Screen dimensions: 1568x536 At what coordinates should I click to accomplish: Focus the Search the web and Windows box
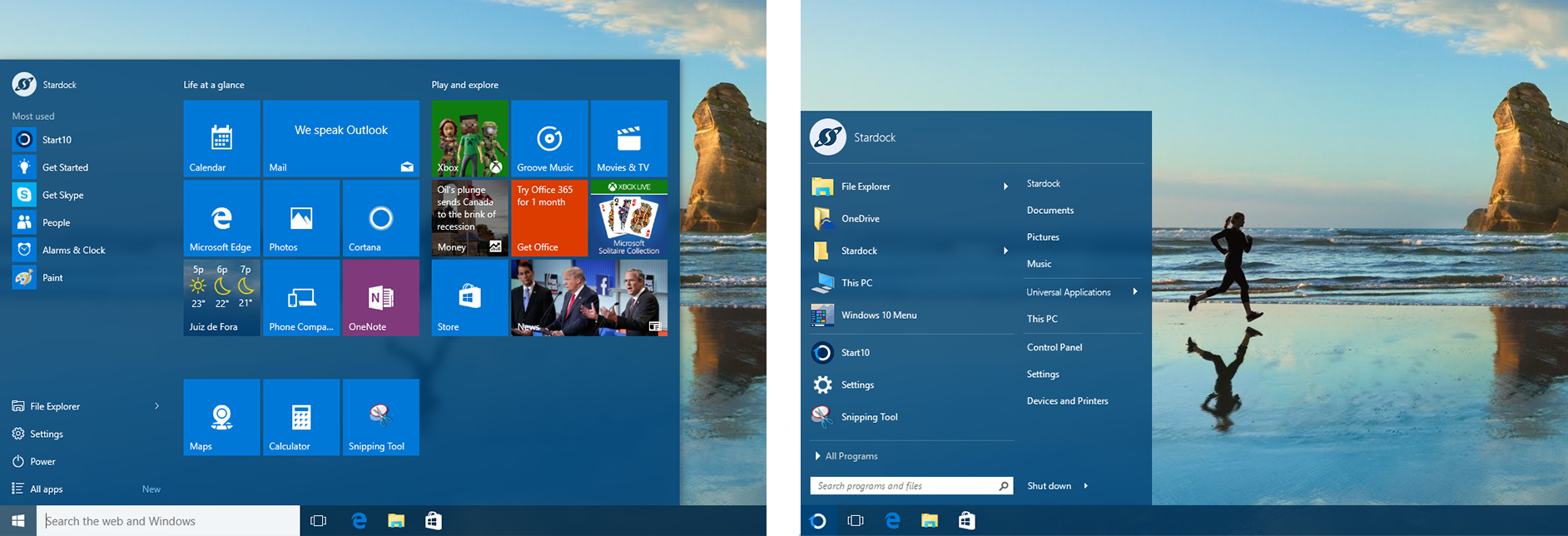168,521
